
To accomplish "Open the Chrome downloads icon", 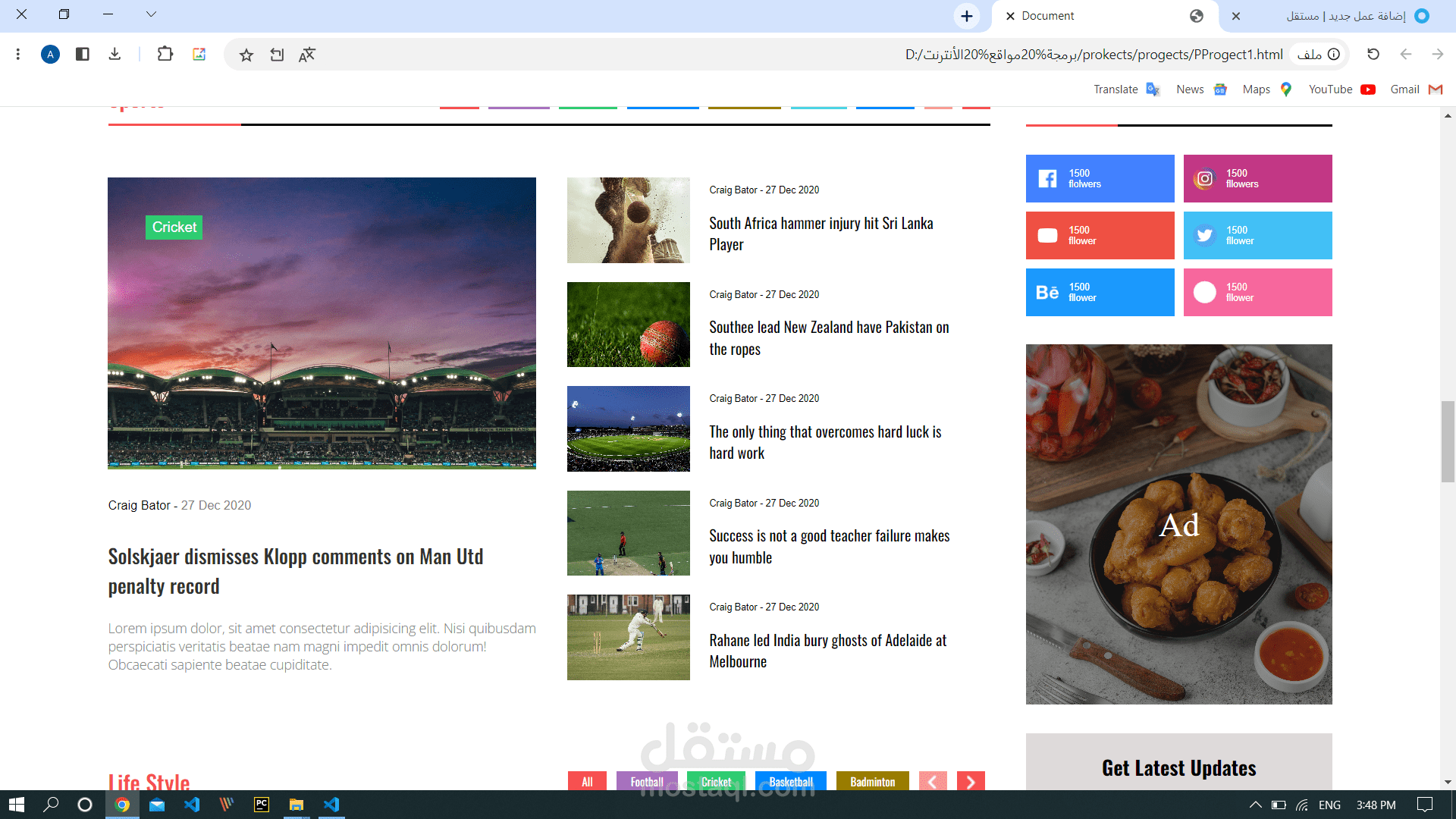I will point(115,54).
